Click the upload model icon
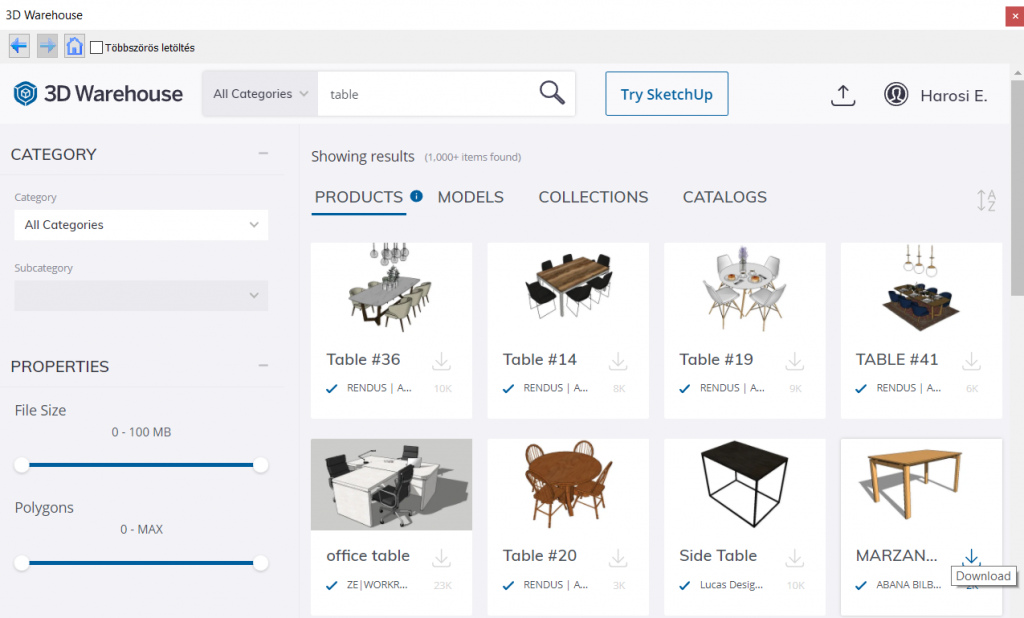Image resolution: width=1024 pixels, height=618 pixels. tap(843, 94)
